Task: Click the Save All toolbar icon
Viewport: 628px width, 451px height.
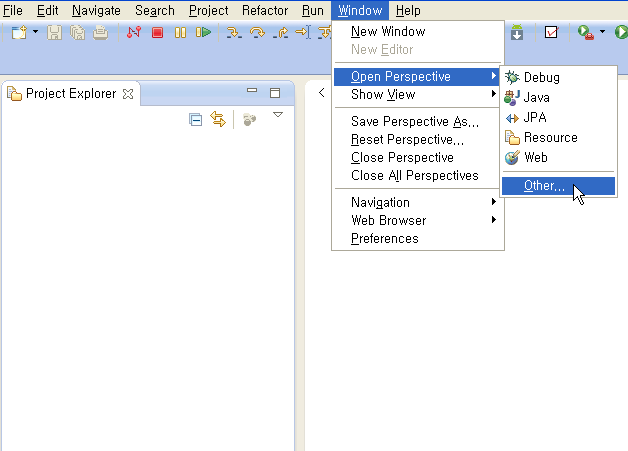Action: 78,32
